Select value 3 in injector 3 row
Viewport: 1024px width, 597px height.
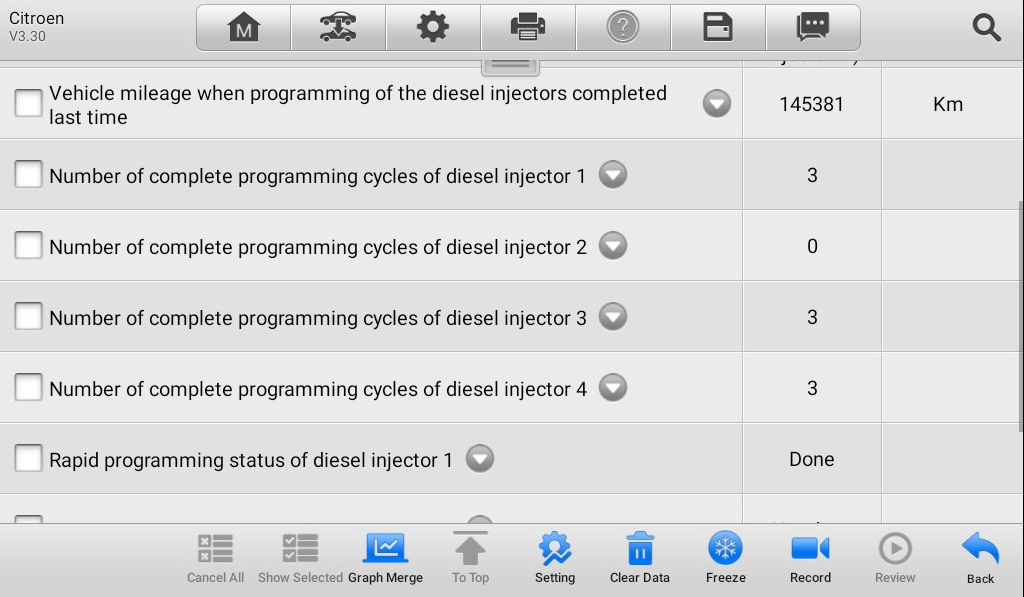point(812,317)
